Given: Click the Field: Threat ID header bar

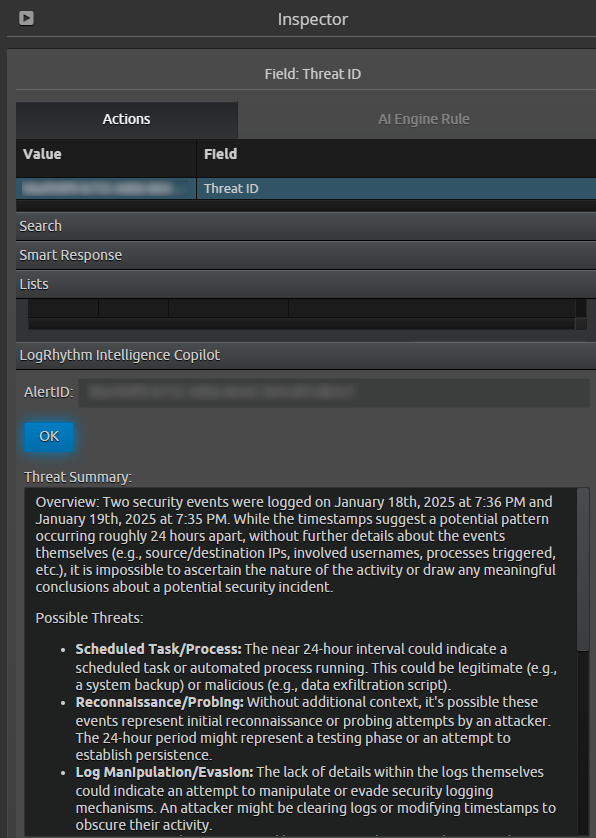Looking at the screenshot, I should (x=306, y=74).
